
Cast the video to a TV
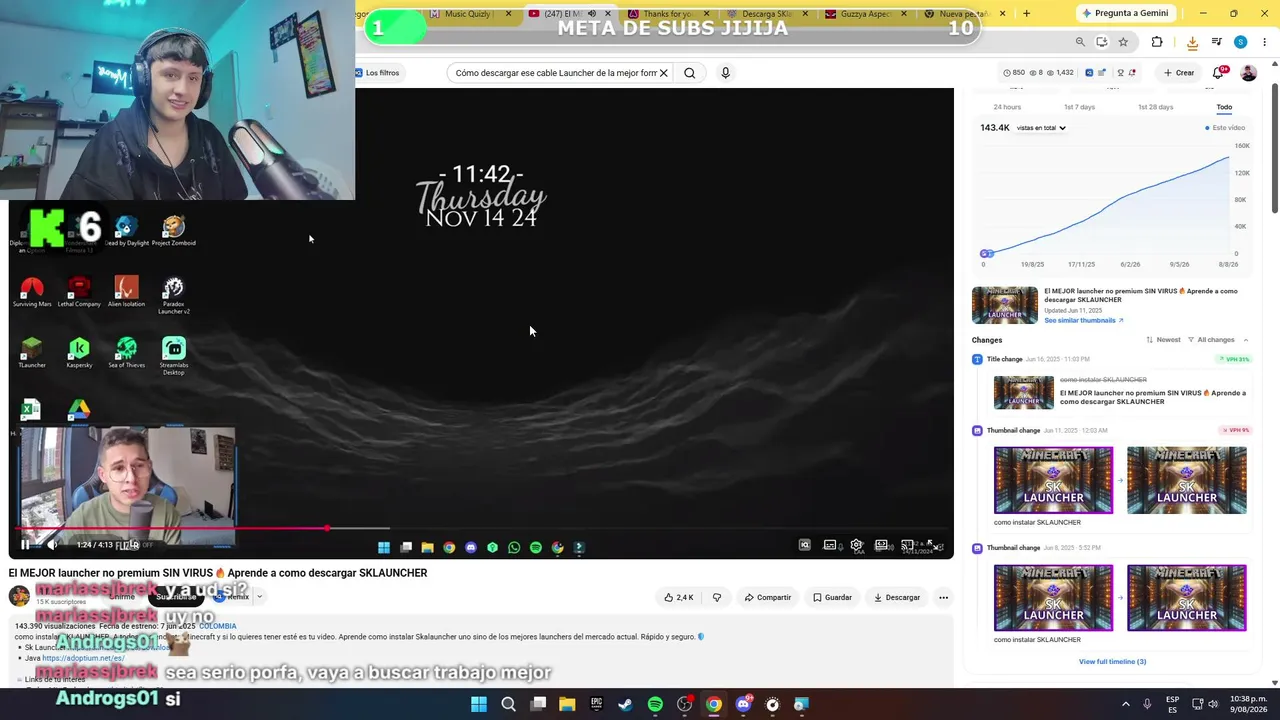[907, 545]
